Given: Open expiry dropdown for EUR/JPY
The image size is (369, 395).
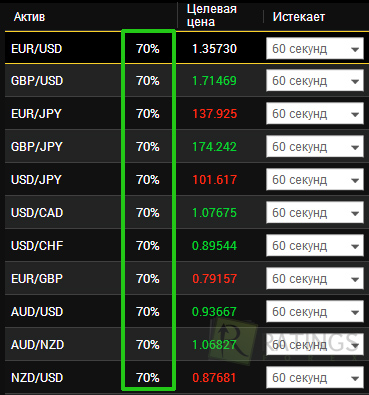Looking at the screenshot, I should [315, 114].
